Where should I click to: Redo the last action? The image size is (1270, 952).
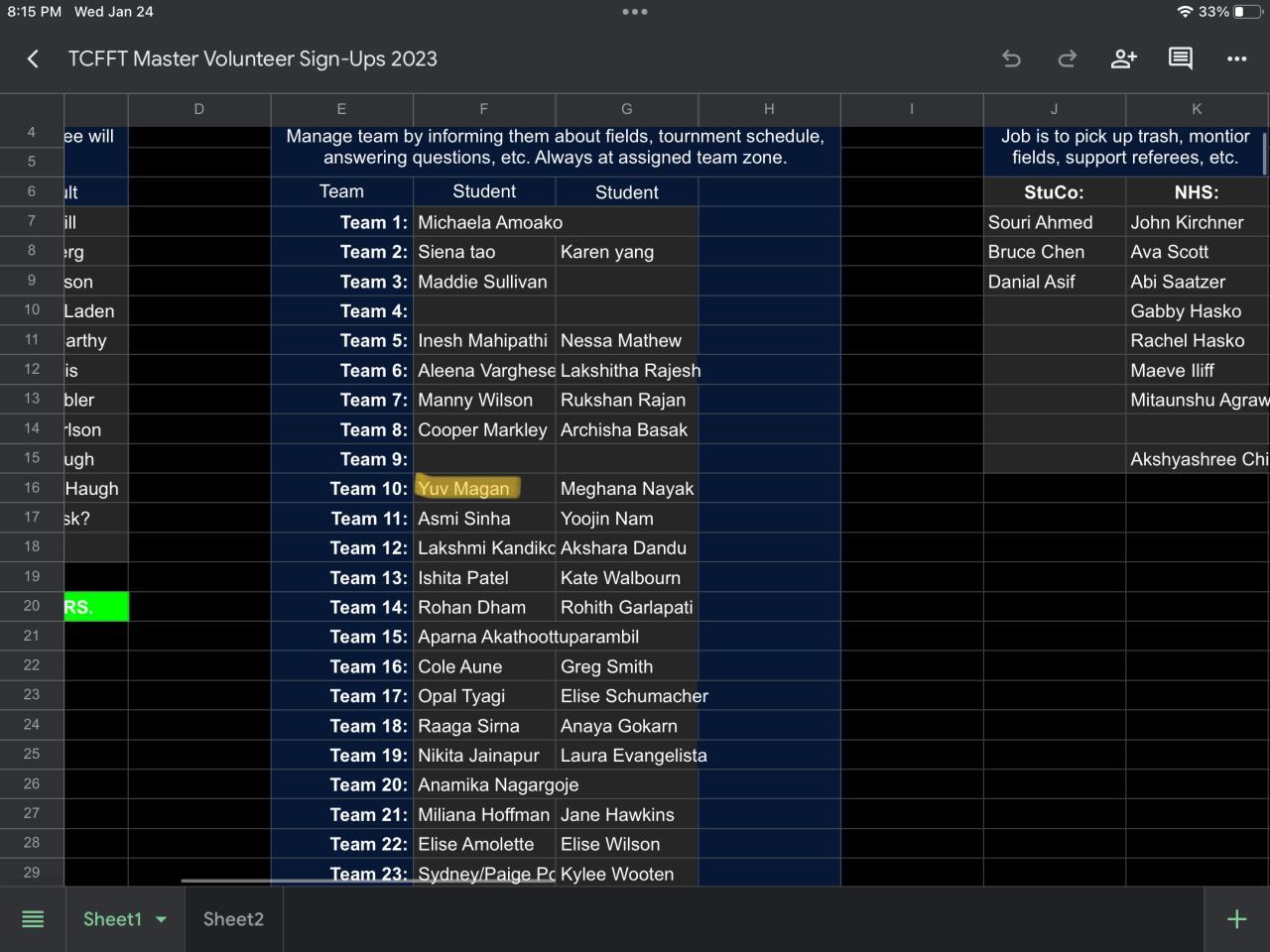click(x=1067, y=59)
